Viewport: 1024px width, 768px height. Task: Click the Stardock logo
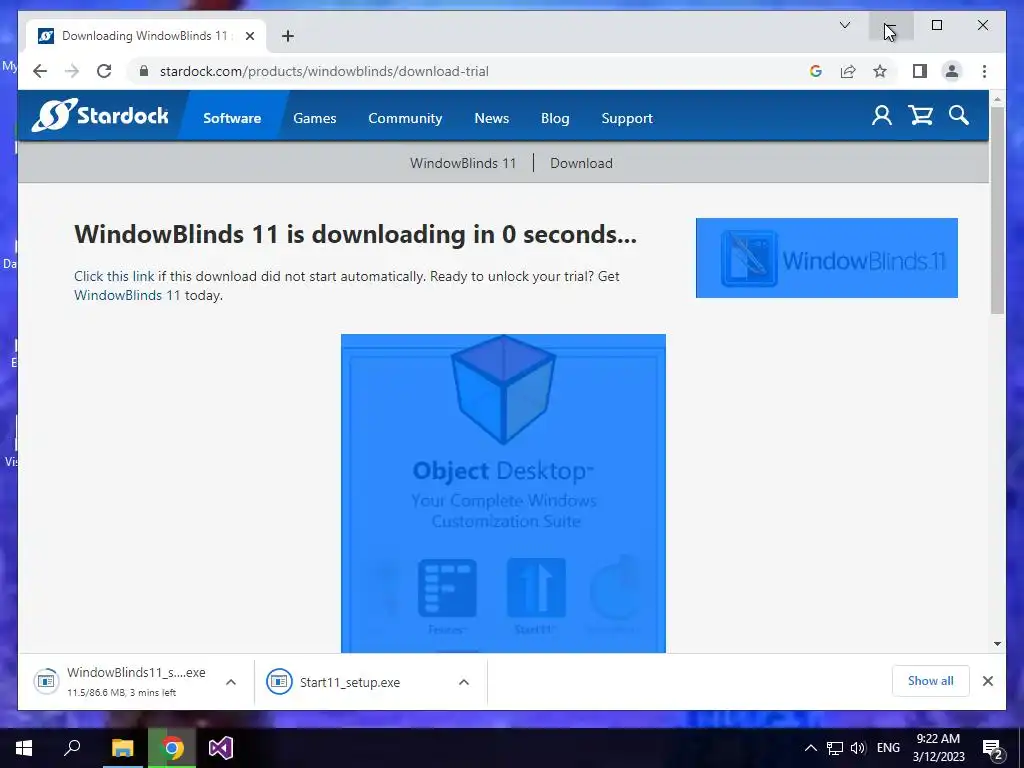[x=100, y=116]
